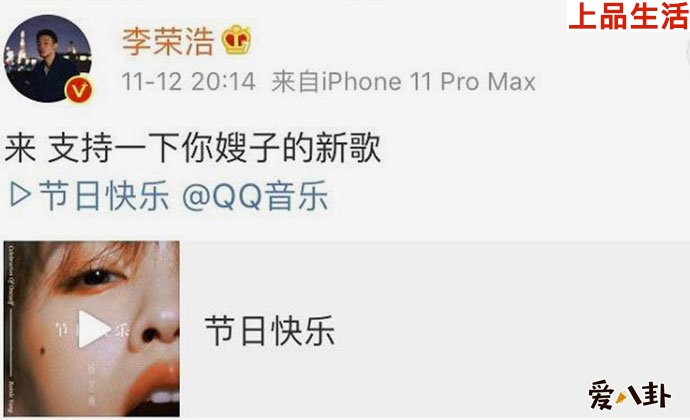Click the 爱八卦 watermark logo
Image resolution: width=690 pixels, height=420 pixels.
[629, 394]
